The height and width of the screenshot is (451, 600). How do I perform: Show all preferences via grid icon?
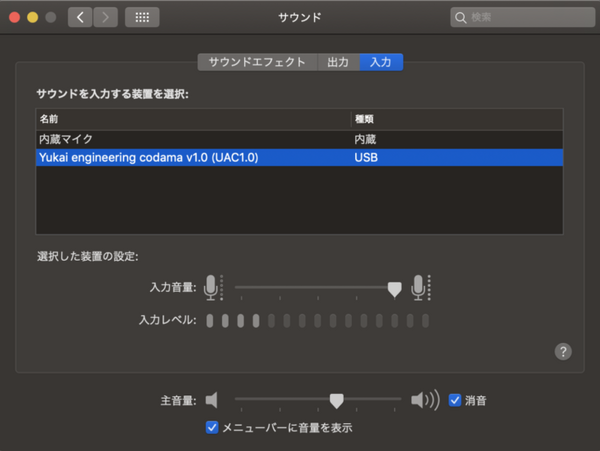pos(141,17)
